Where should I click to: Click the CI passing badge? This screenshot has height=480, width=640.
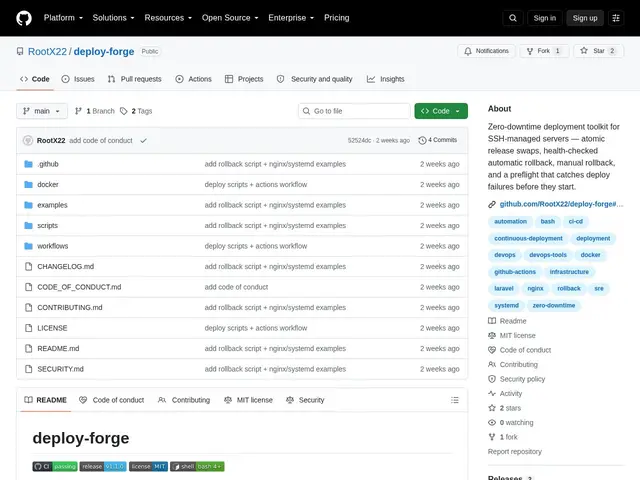coord(55,467)
